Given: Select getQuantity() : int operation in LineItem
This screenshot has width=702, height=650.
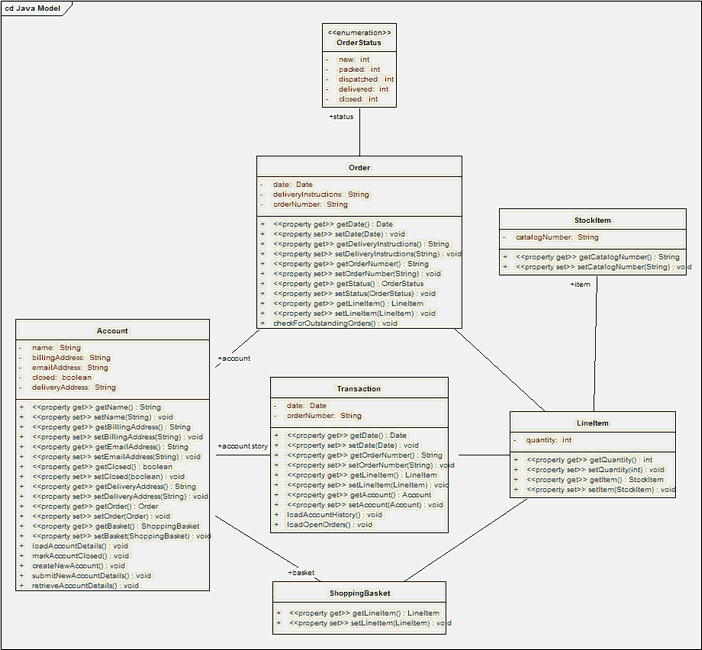Looking at the screenshot, I should pyautogui.click(x=589, y=460).
